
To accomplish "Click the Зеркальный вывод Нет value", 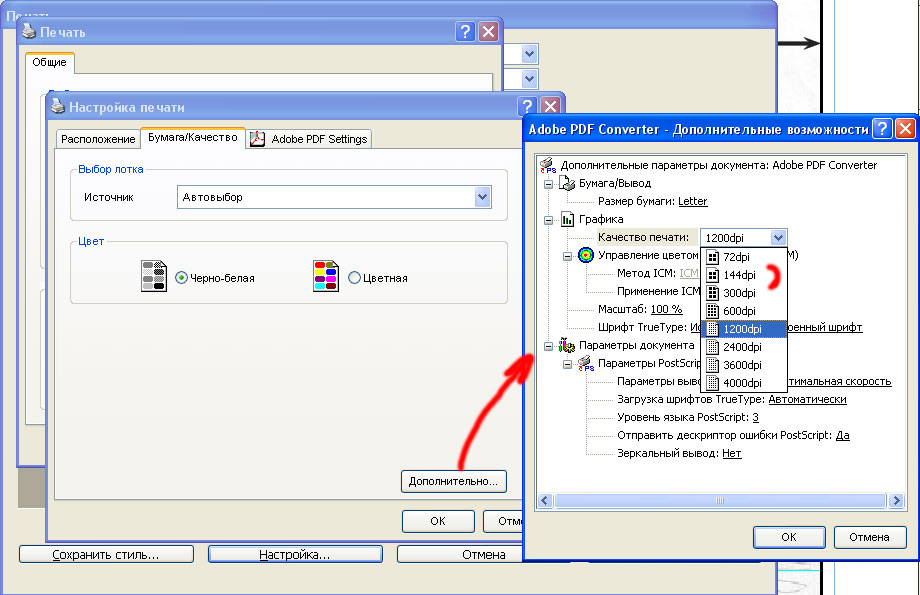I will click(732, 453).
